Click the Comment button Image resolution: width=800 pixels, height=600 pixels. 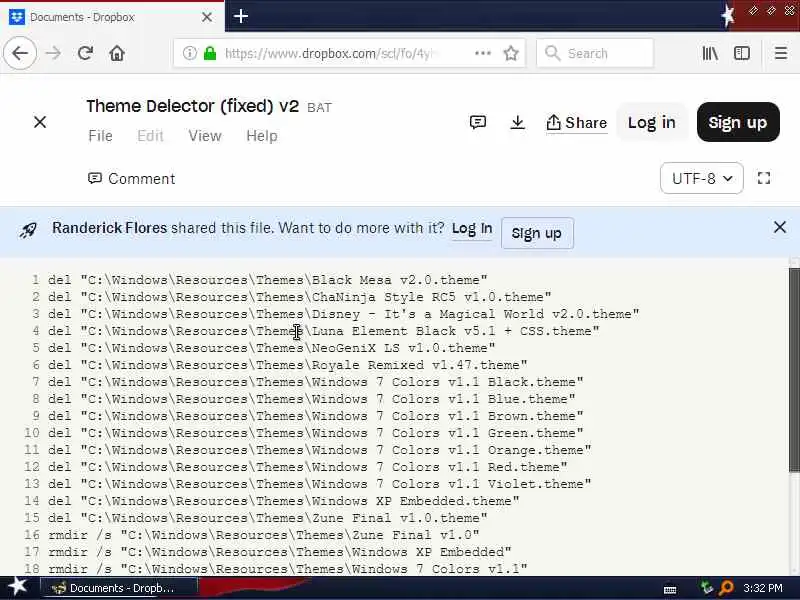pos(132,179)
